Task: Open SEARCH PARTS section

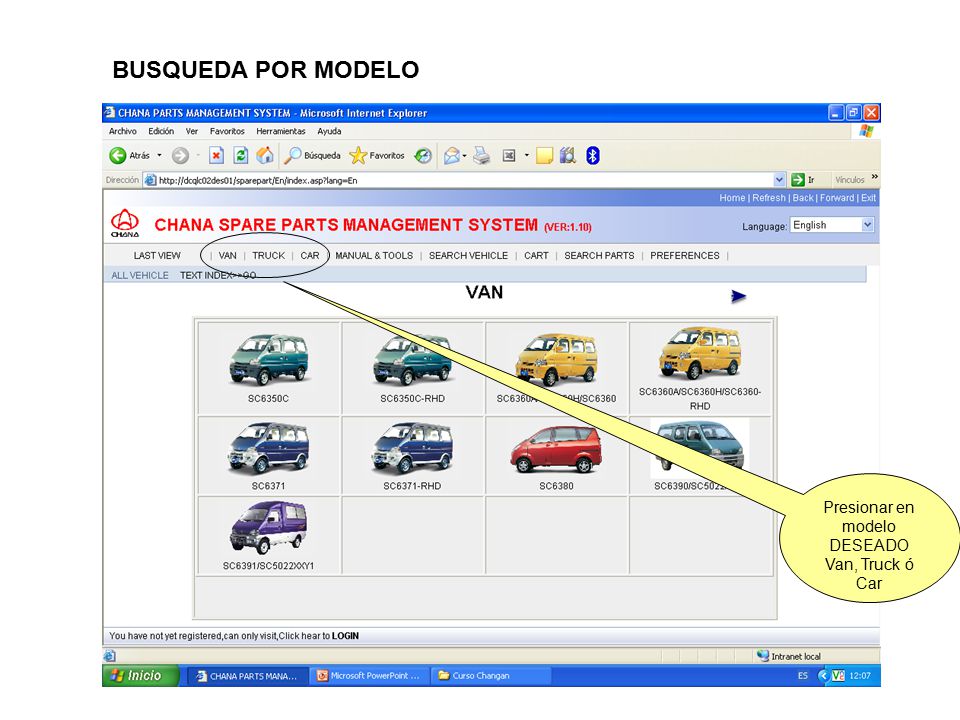Action: (599, 255)
